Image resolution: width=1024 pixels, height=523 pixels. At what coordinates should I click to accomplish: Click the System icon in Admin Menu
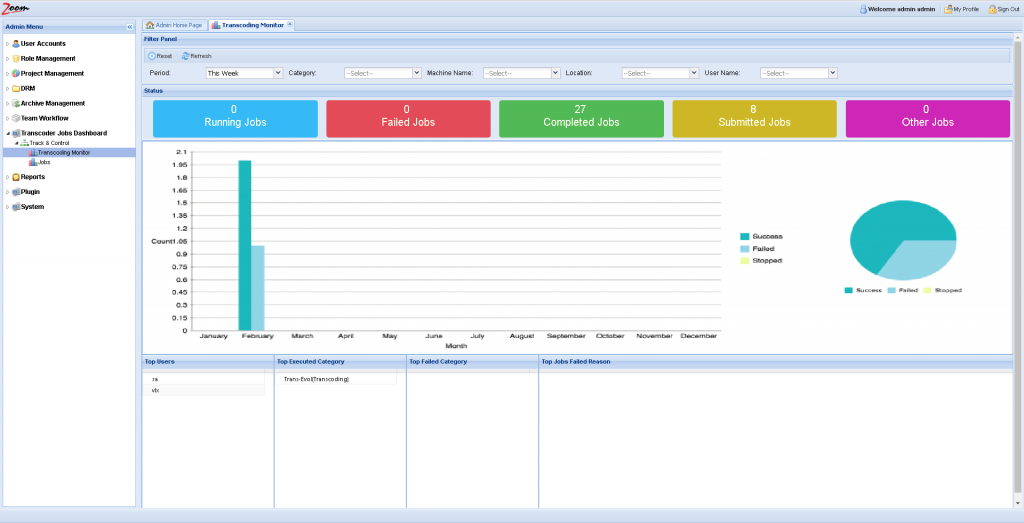16,207
